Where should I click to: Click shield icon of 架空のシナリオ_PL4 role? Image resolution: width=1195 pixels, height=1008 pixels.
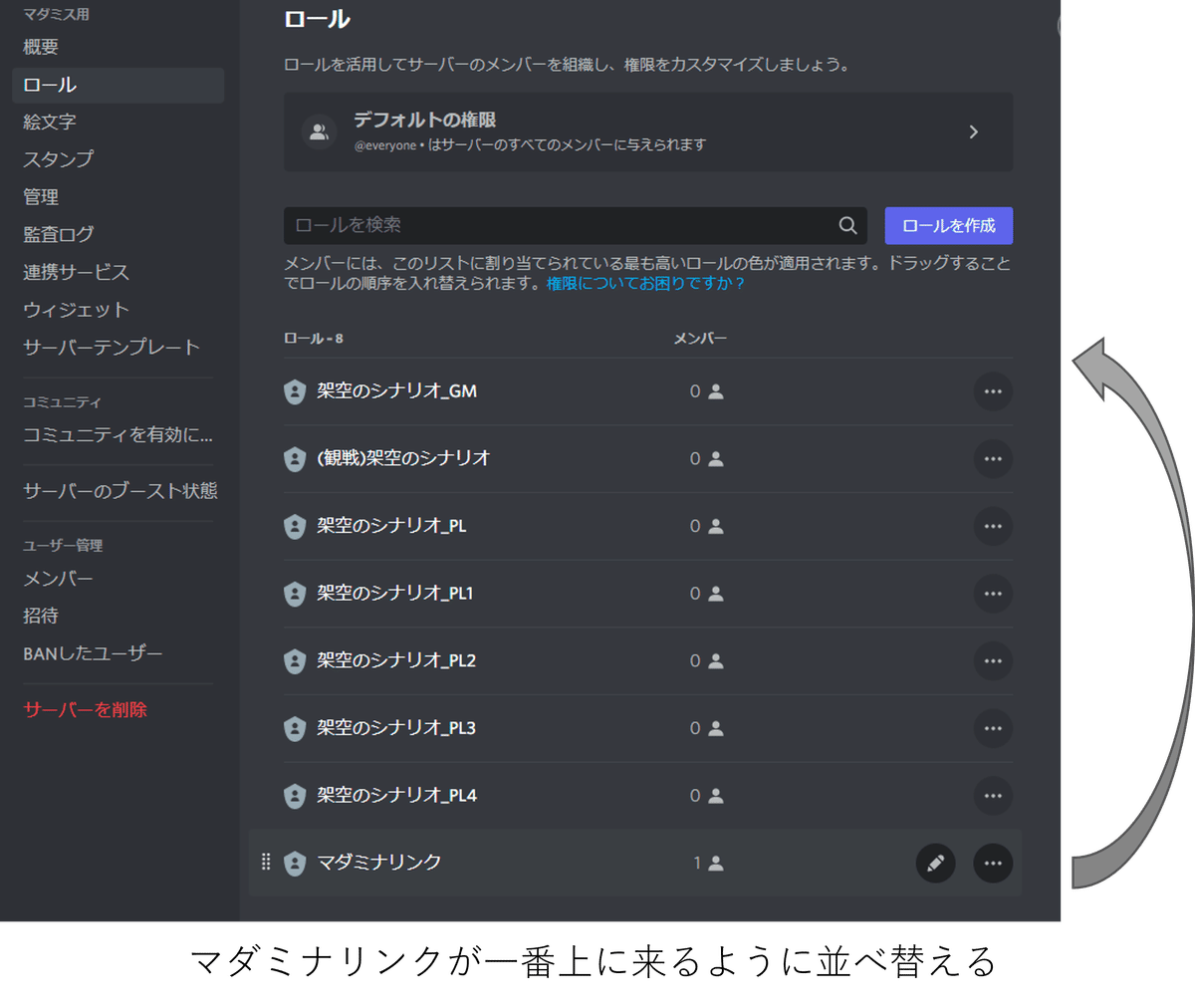pyautogui.click(x=295, y=796)
